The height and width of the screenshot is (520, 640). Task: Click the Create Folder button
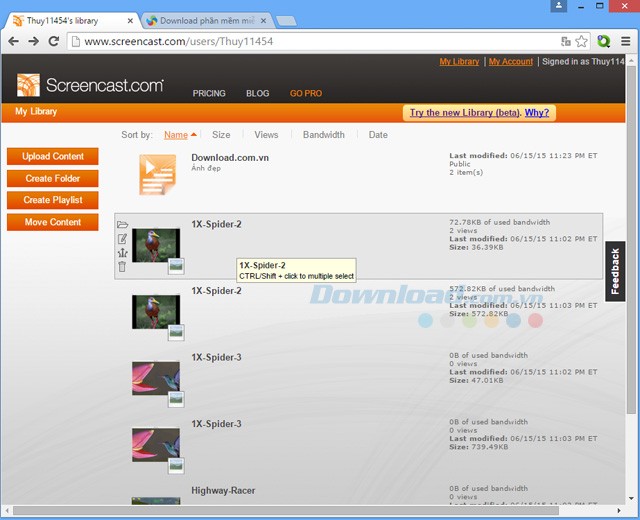pos(53,178)
